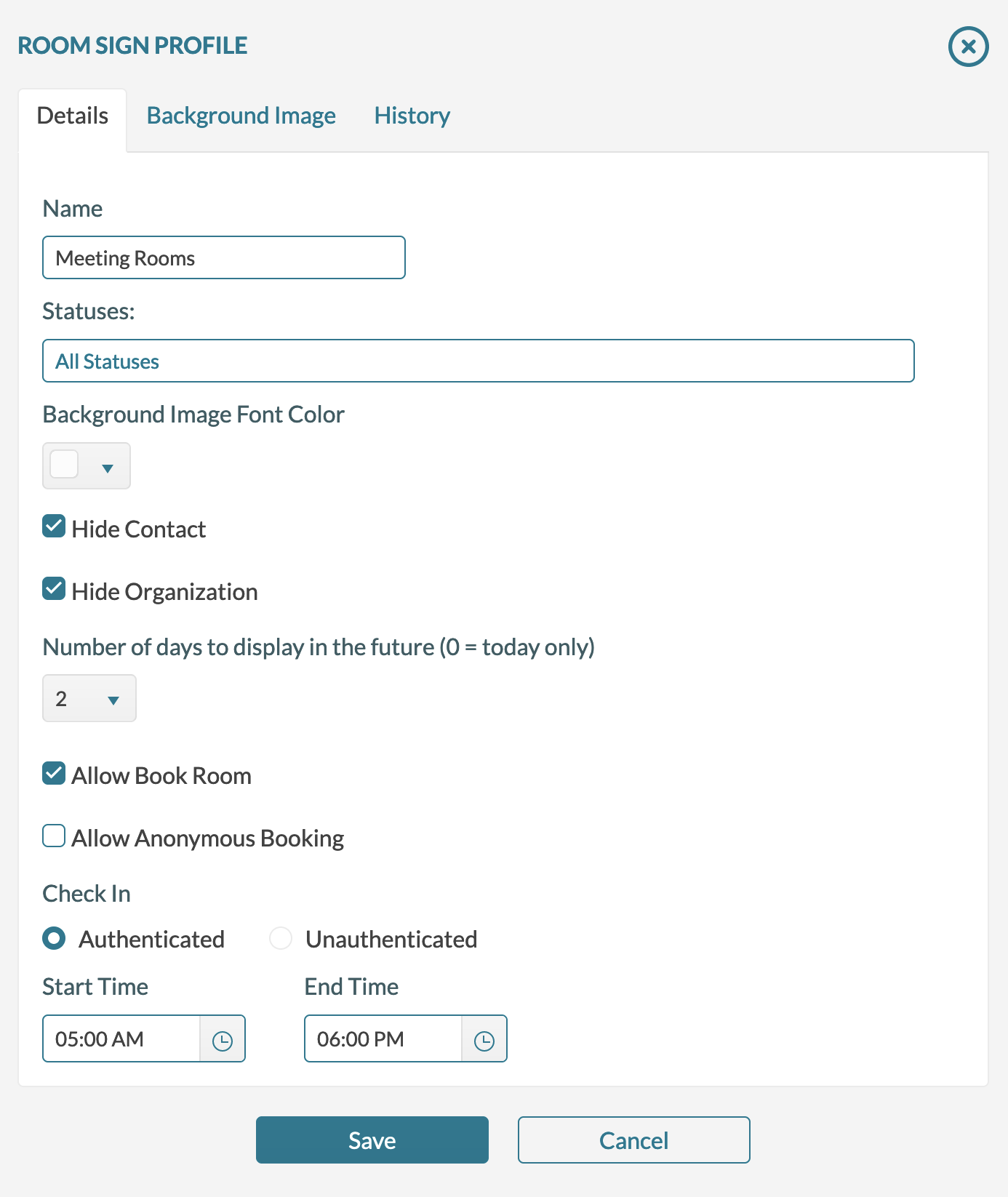1008x1197 pixels.
Task: Open the History tab
Action: [412, 116]
